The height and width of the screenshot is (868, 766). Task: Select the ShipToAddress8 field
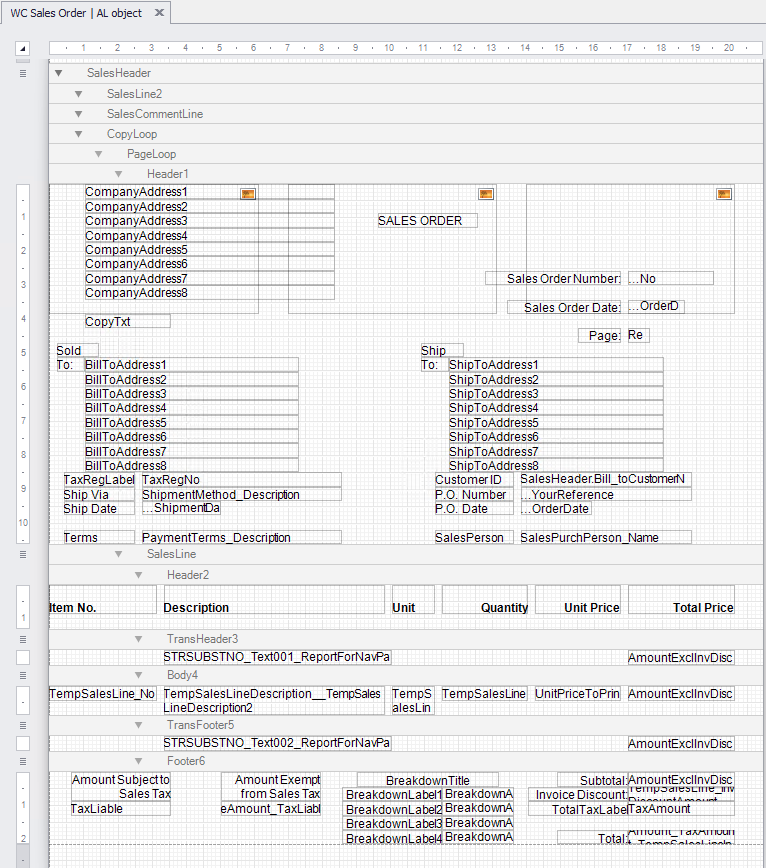point(556,466)
